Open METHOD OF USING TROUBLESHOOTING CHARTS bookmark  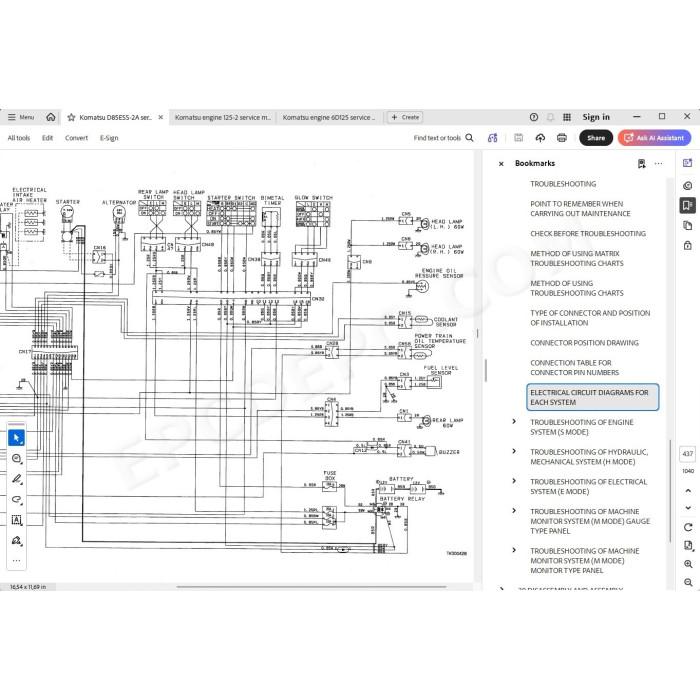pos(577,288)
